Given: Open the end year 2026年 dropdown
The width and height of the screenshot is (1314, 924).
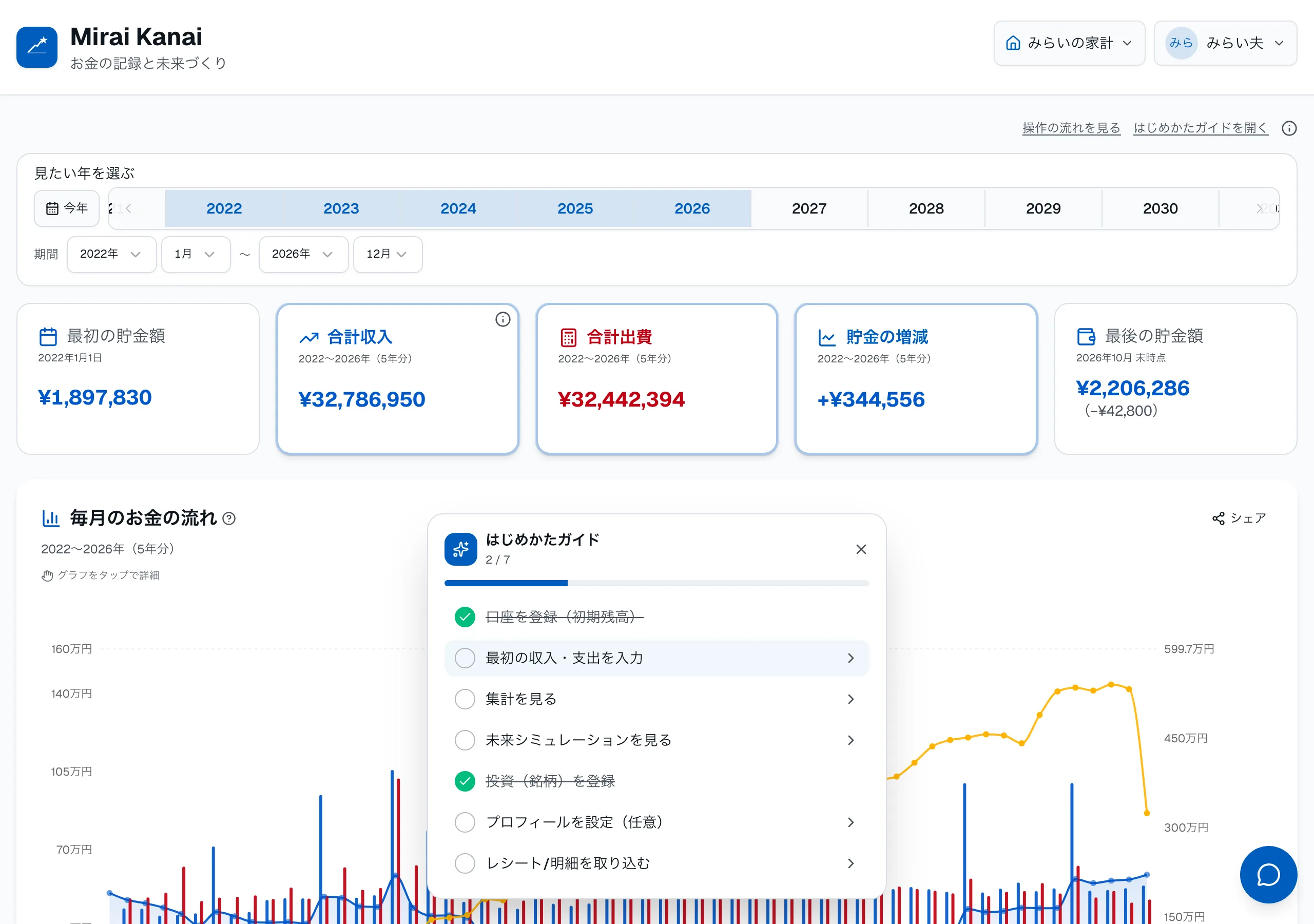Looking at the screenshot, I should [x=303, y=254].
